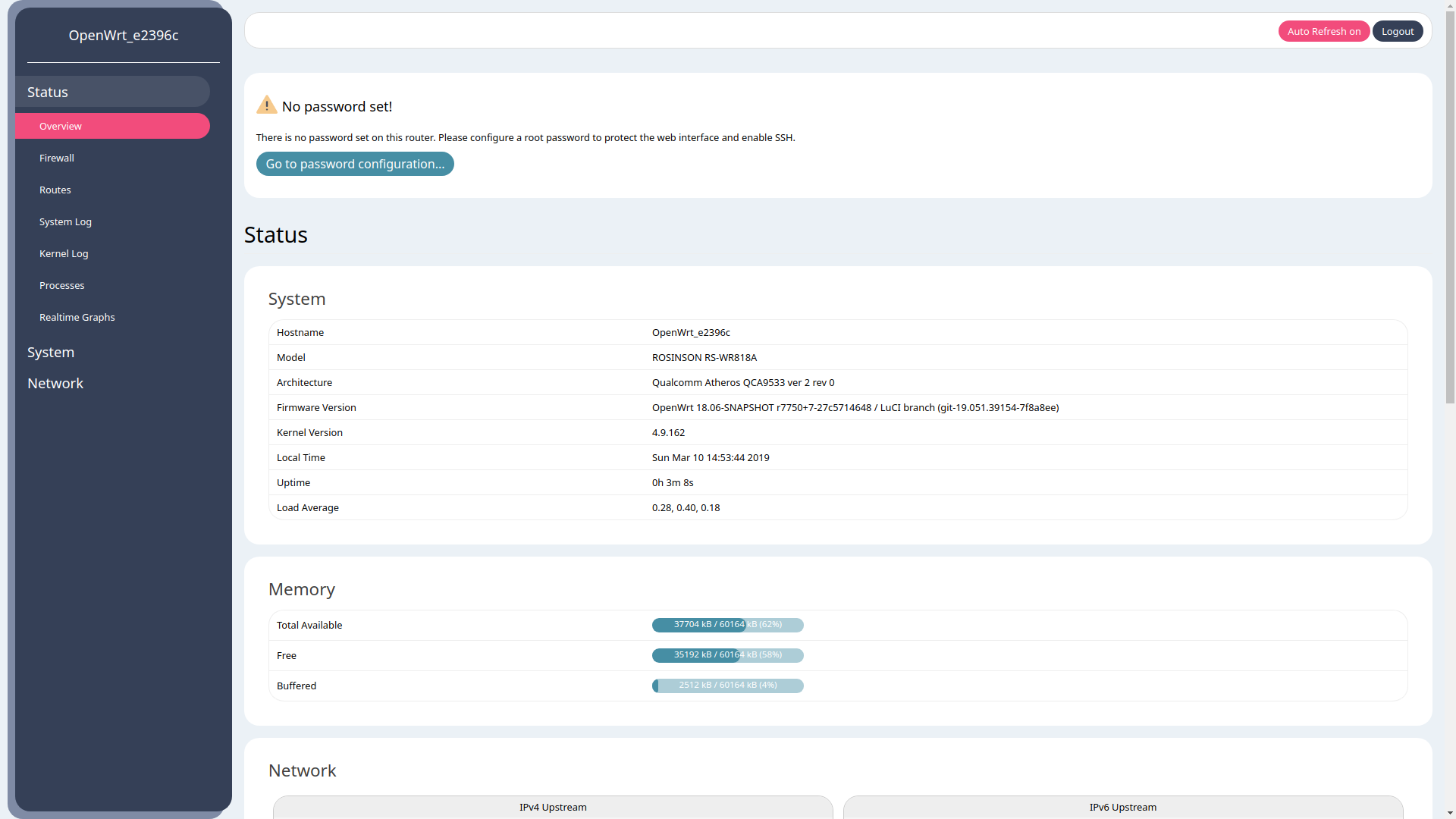Open the Realtime Graphs page
The image size is (1456, 819).
click(77, 317)
